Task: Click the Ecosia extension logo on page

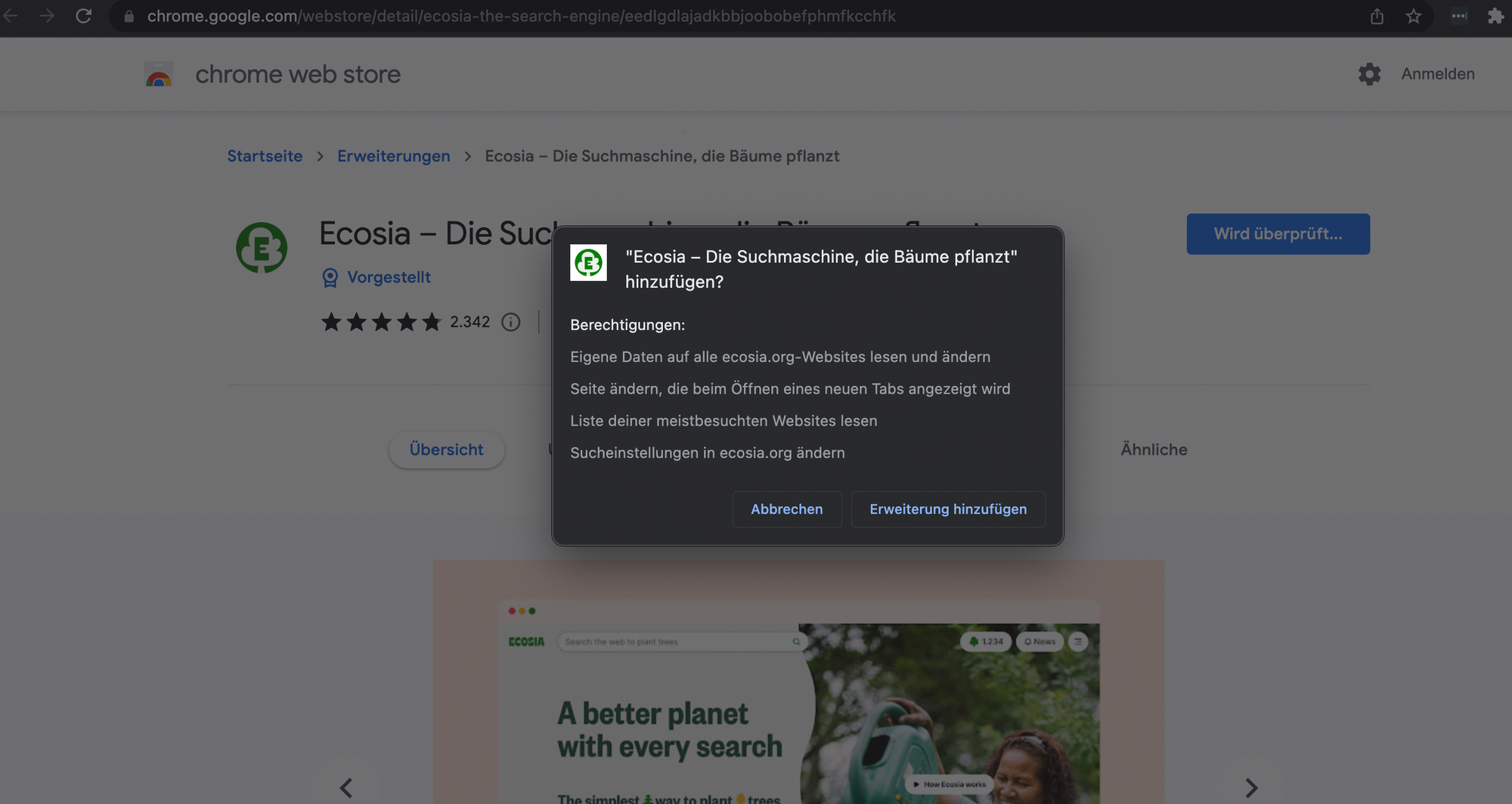Action: coord(262,248)
